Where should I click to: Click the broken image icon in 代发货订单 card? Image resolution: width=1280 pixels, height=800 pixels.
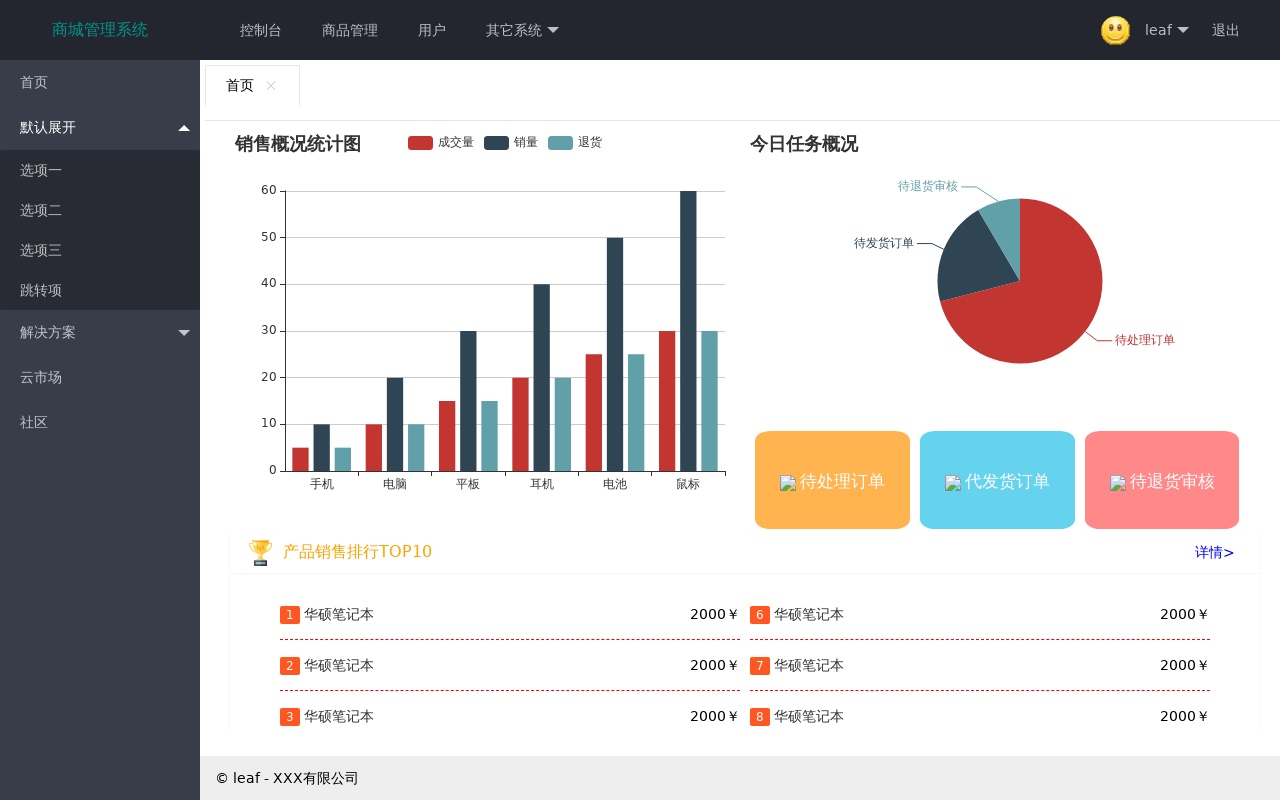point(953,483)
